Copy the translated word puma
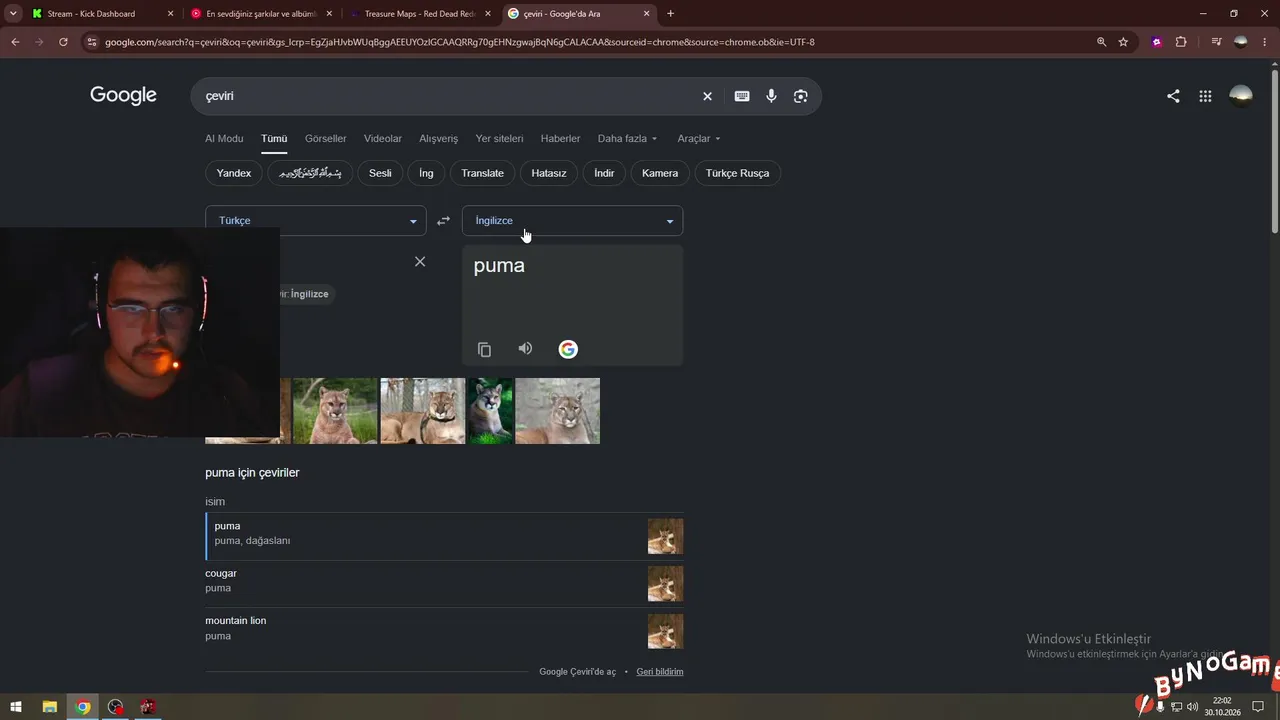This screenshot has width=1280, height=720. coord(484,349)
